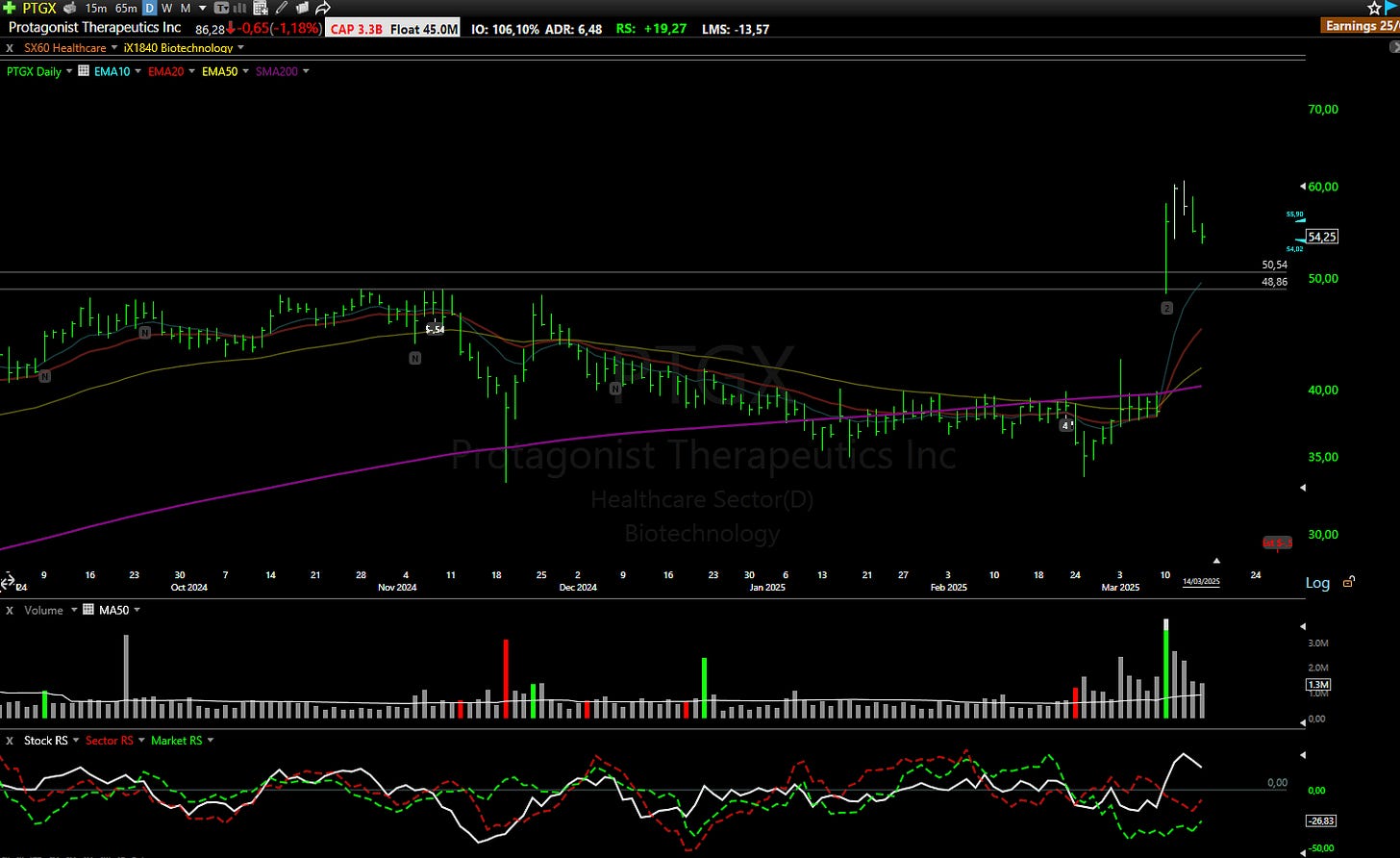This screenshot has height=858, width=1400.
Task: Click the -26,83 RS value label
Action: tap(1321, 821)
